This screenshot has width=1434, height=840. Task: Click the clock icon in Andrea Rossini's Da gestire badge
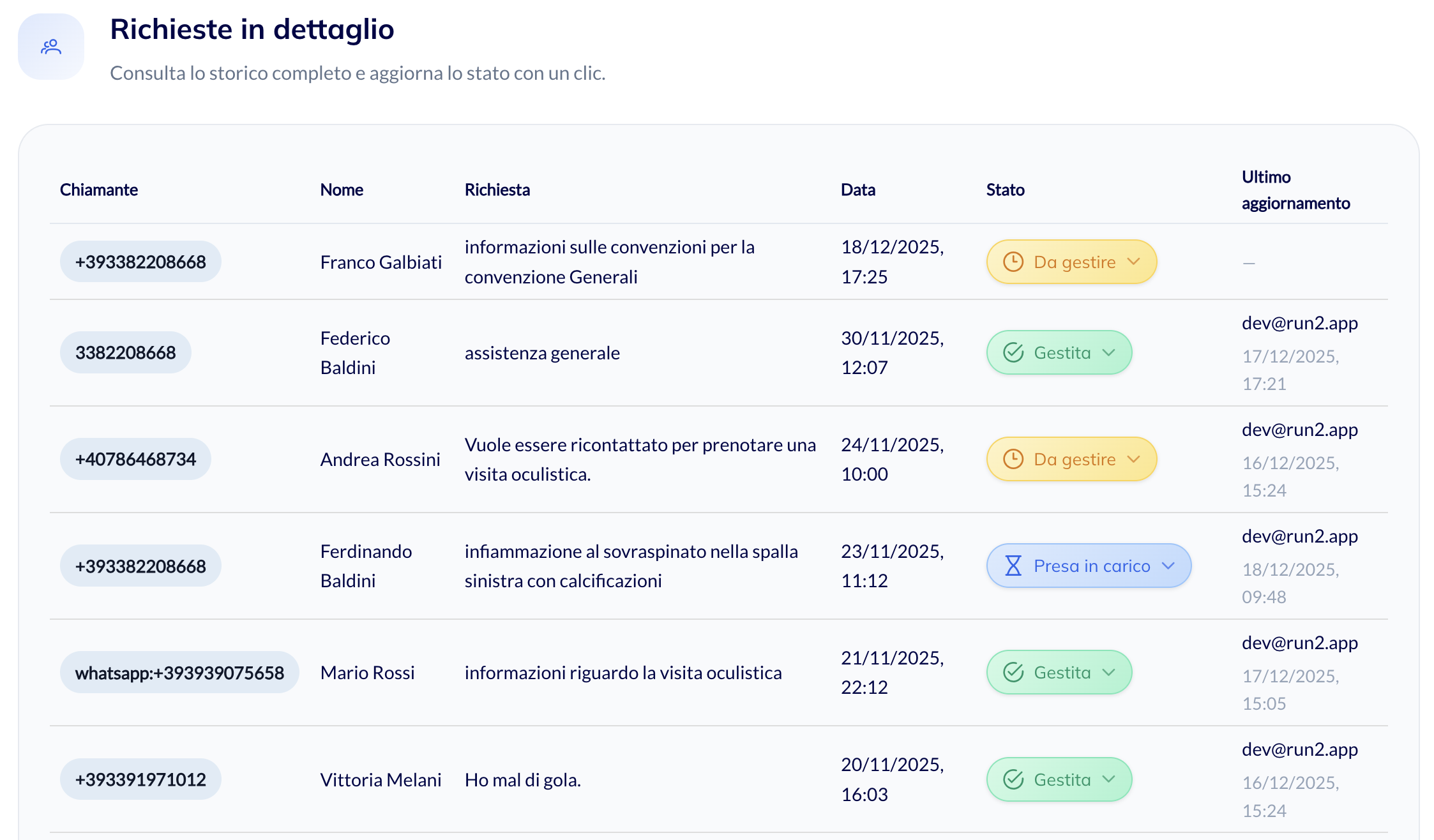tap(1015, 459)
